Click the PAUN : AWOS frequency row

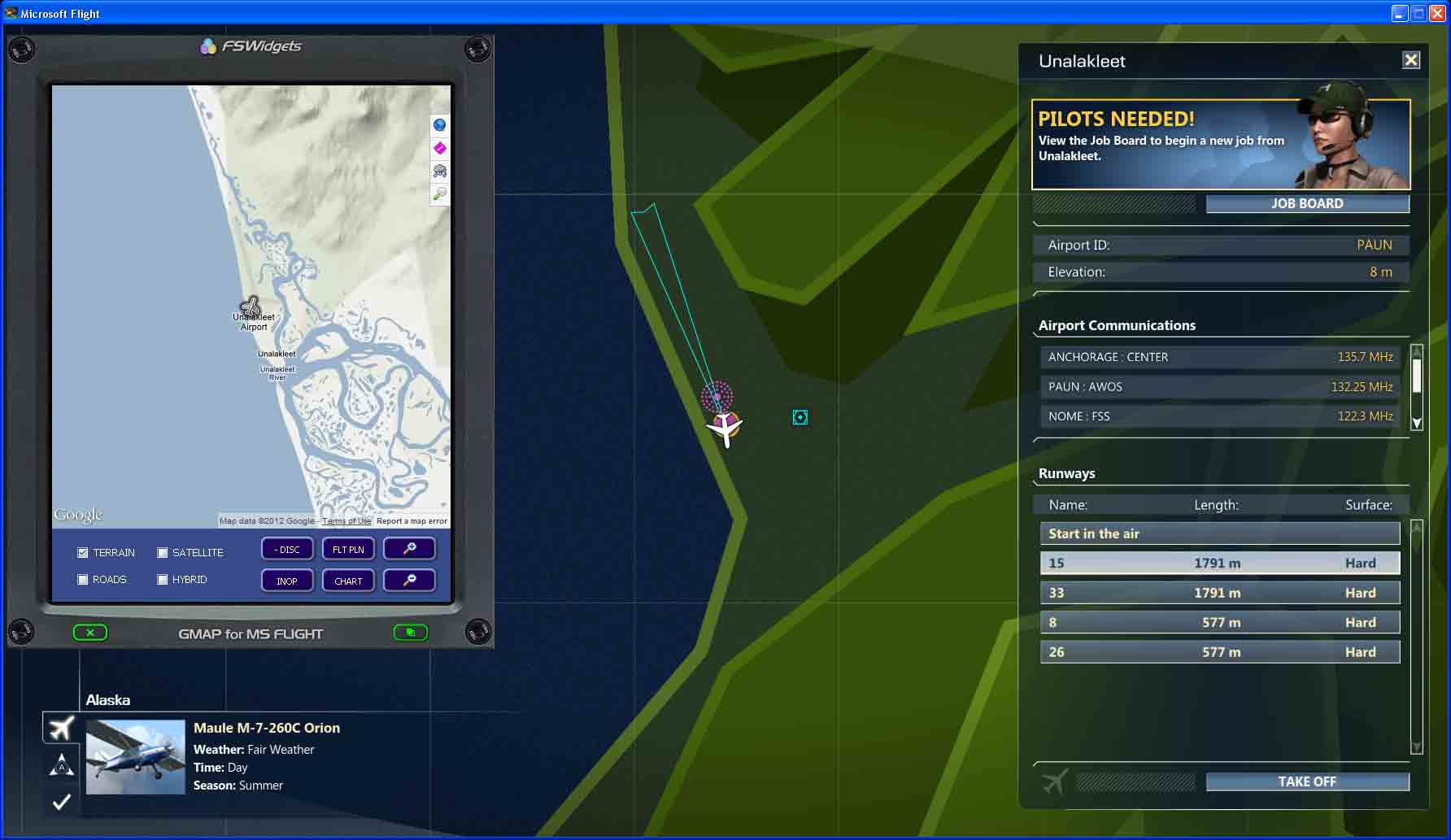(x=1220, y=386)
